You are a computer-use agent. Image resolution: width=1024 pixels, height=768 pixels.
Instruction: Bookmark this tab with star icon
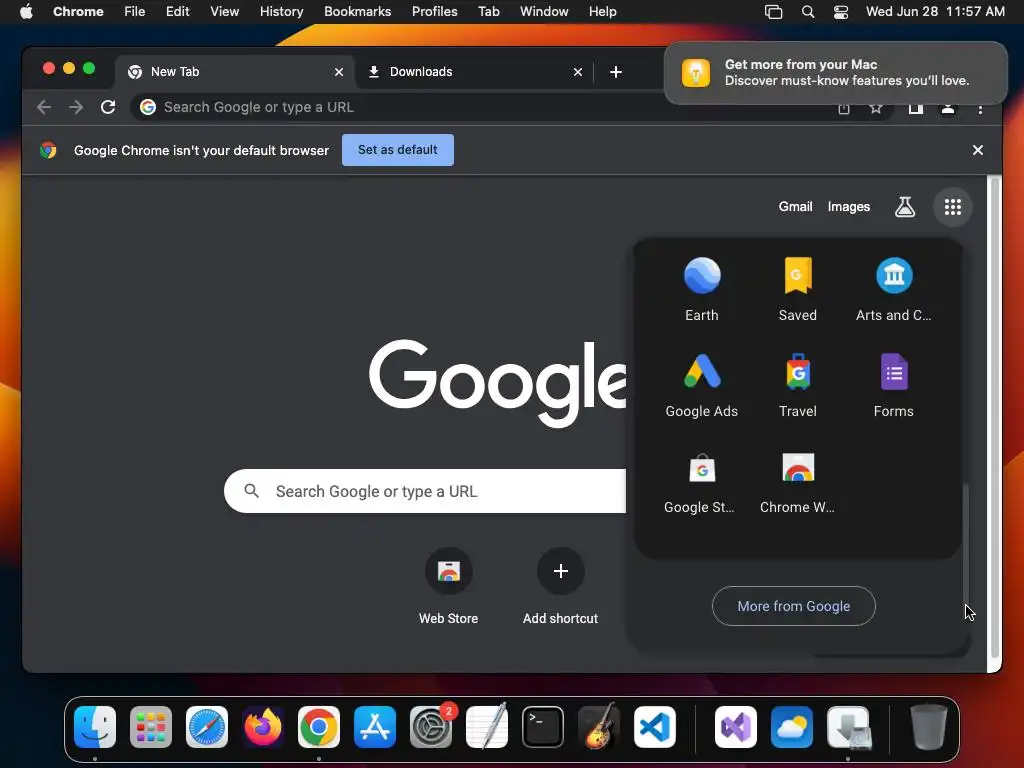point(876,109)
